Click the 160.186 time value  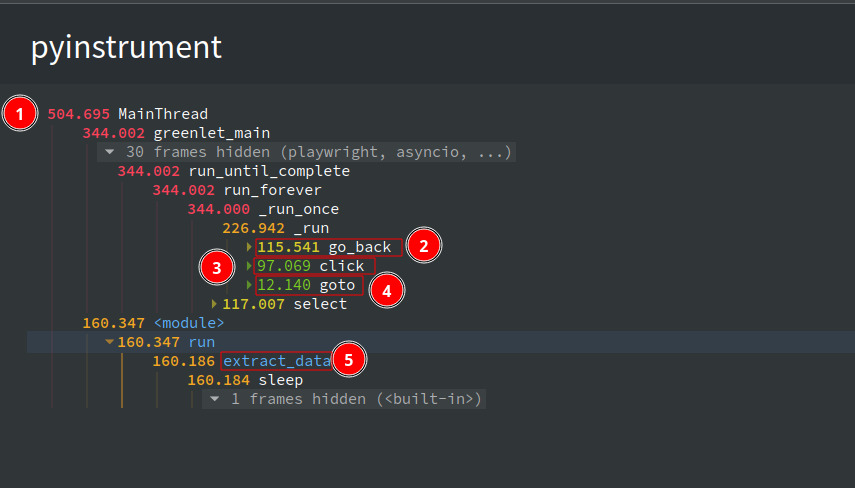pyautogui.click(x=184, y=361)
